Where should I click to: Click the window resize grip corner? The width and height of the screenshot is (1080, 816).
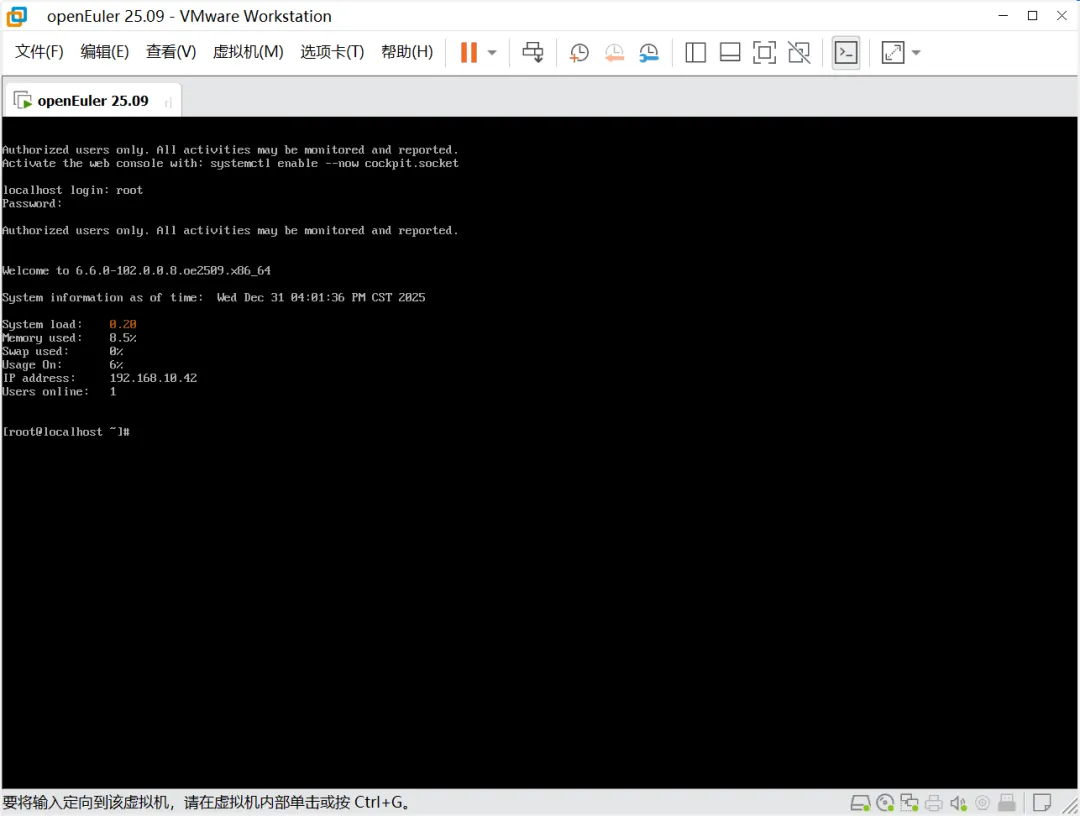pyautogui.click(x=1070, y=806)
